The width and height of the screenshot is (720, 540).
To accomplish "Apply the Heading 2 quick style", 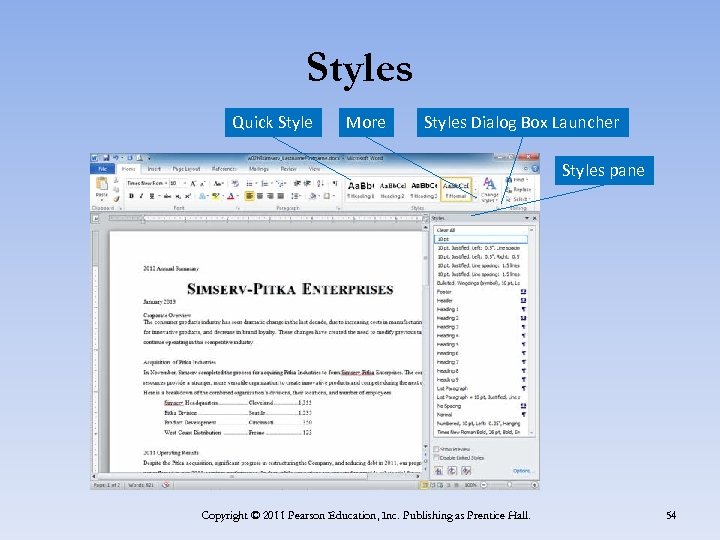I will coord(393,189).
